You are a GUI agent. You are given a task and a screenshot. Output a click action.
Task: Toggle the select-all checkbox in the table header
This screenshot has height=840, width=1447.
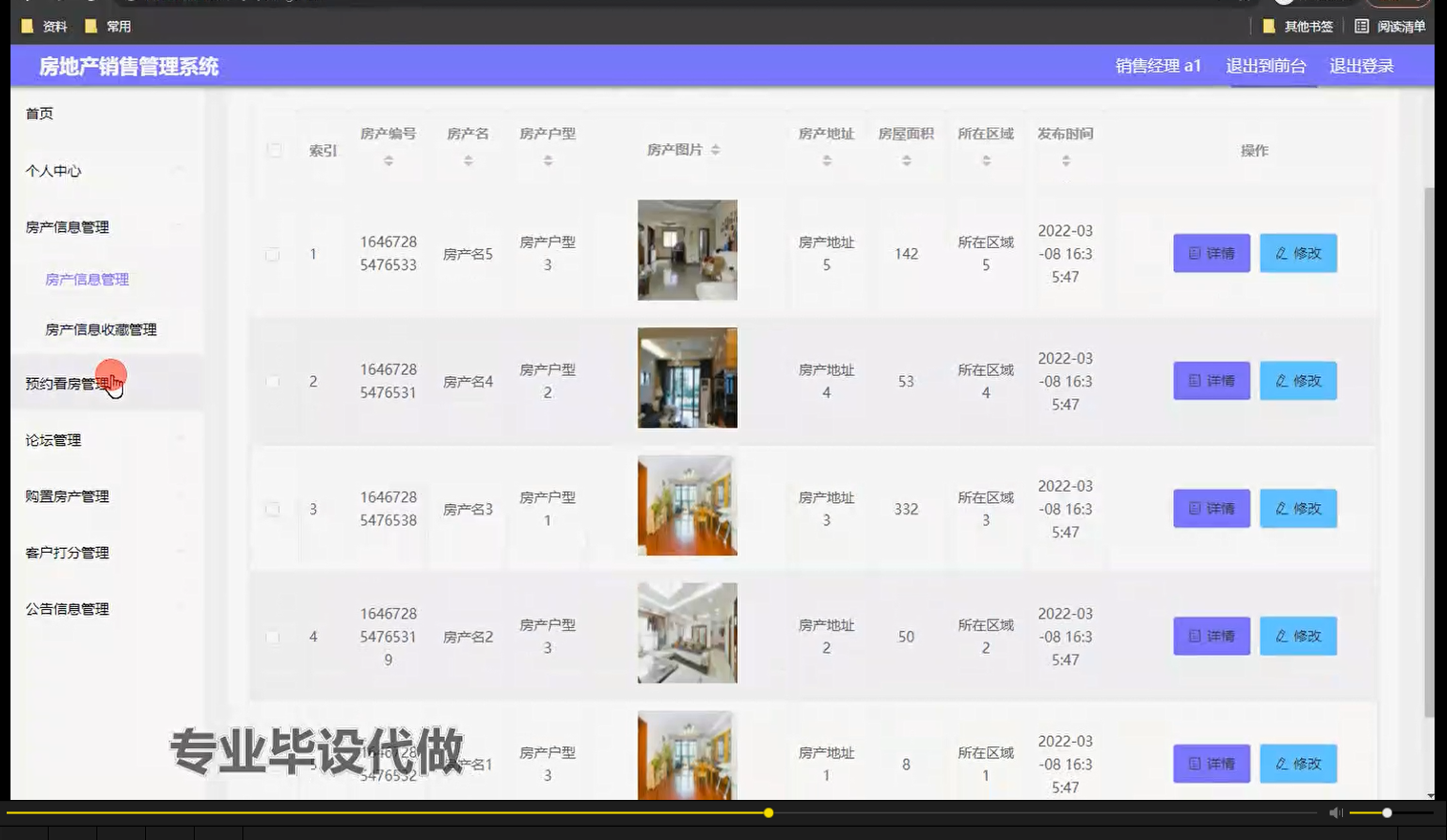(274, 150)
